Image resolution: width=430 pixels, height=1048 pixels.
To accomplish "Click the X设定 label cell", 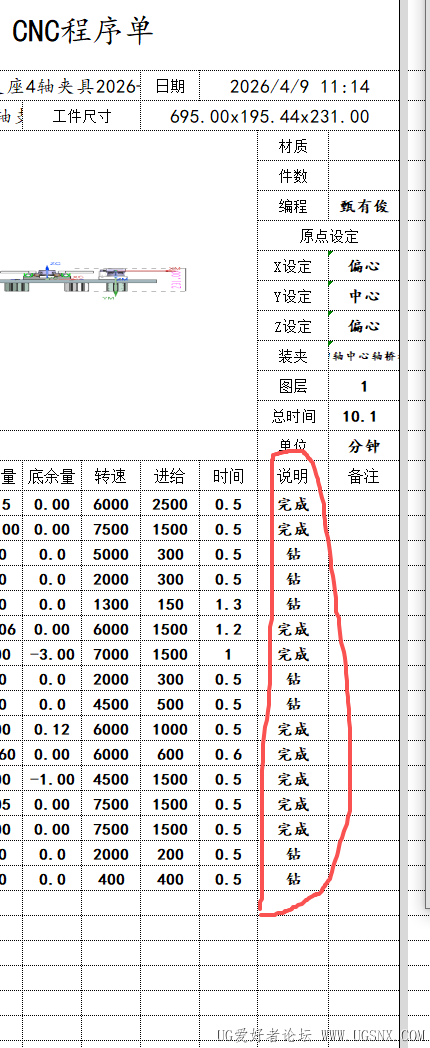I will click(x=293, y=267).
